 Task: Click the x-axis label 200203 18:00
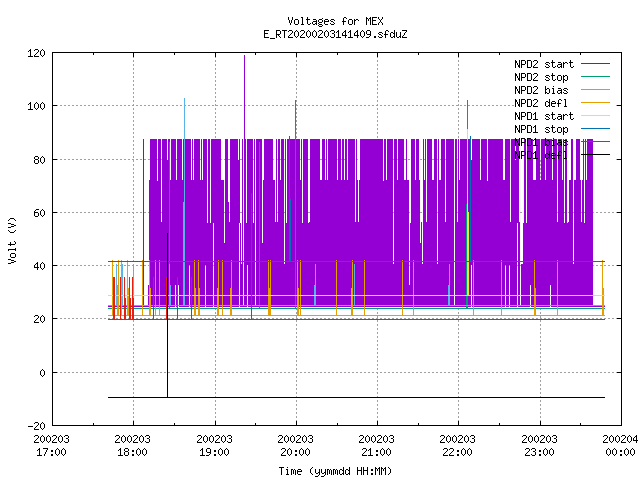pyautogui.click(x=133, y=446)
